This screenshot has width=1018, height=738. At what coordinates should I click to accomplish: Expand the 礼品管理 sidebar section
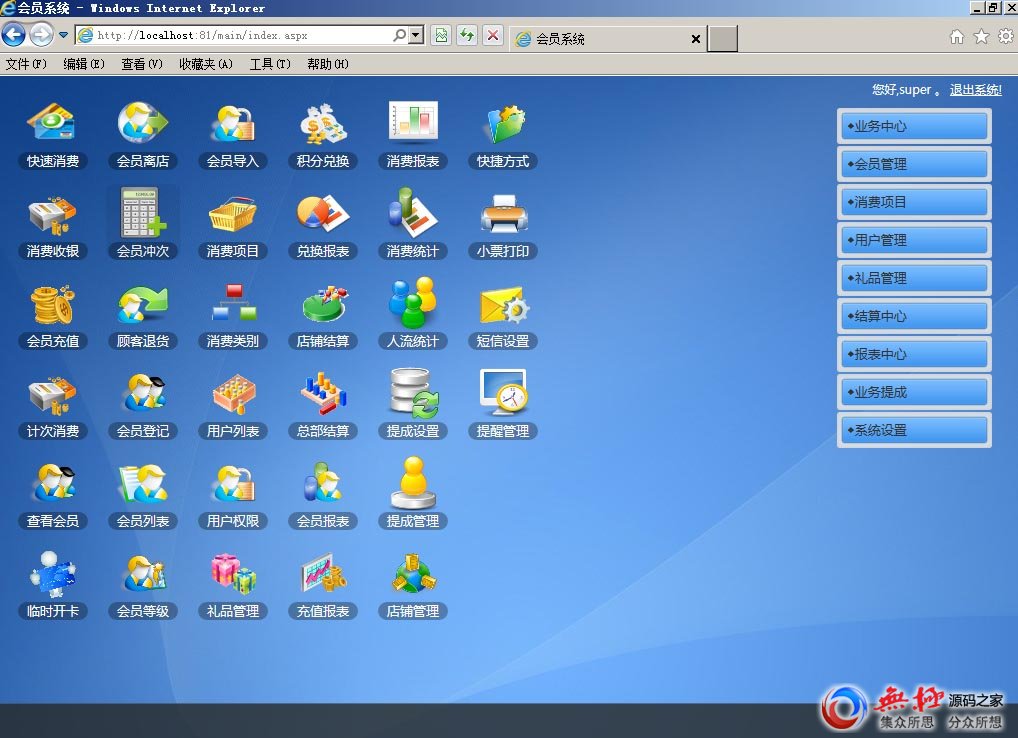[914, 278]
